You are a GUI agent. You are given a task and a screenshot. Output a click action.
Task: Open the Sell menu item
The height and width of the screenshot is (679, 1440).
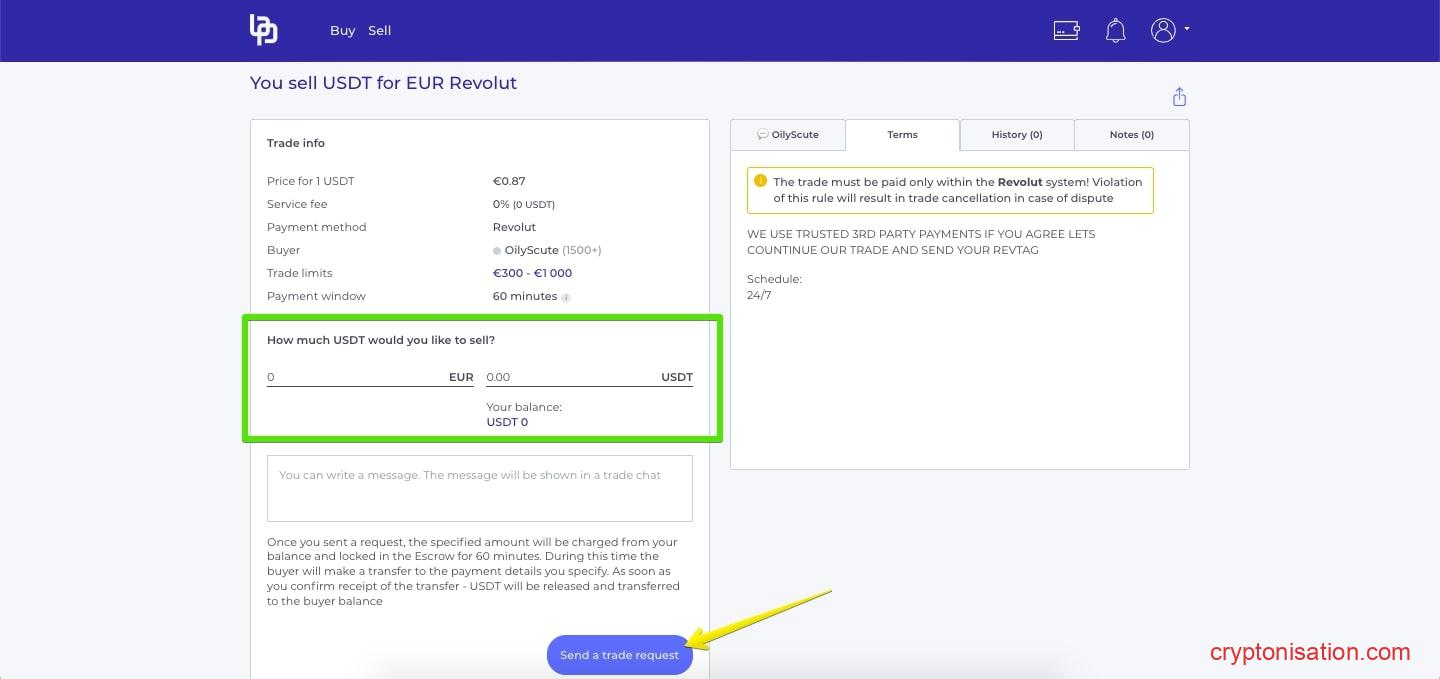point(379,31)
